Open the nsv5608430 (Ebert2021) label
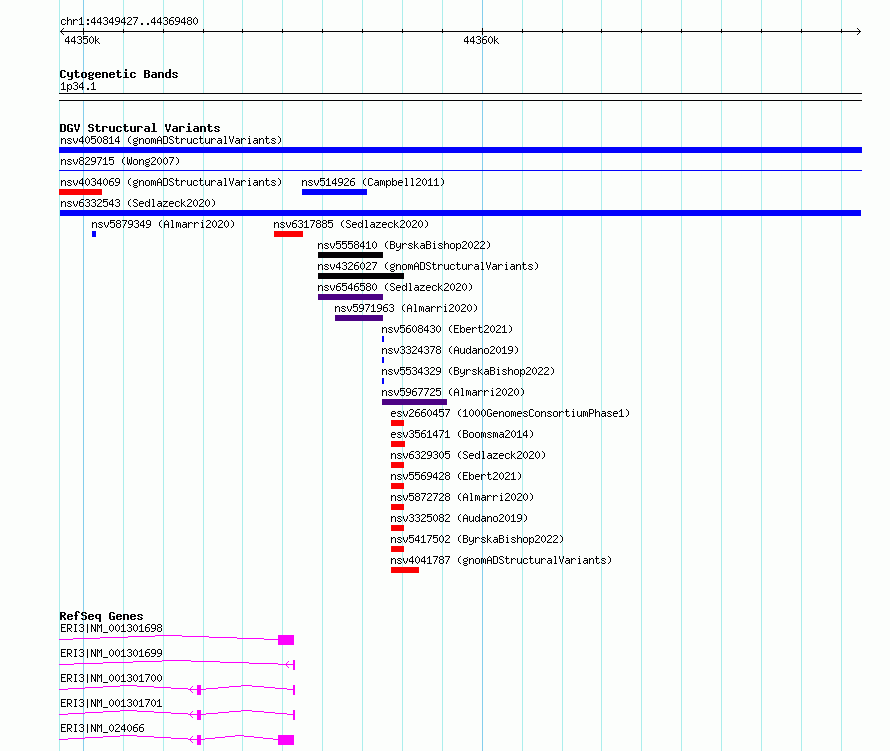 447,329
